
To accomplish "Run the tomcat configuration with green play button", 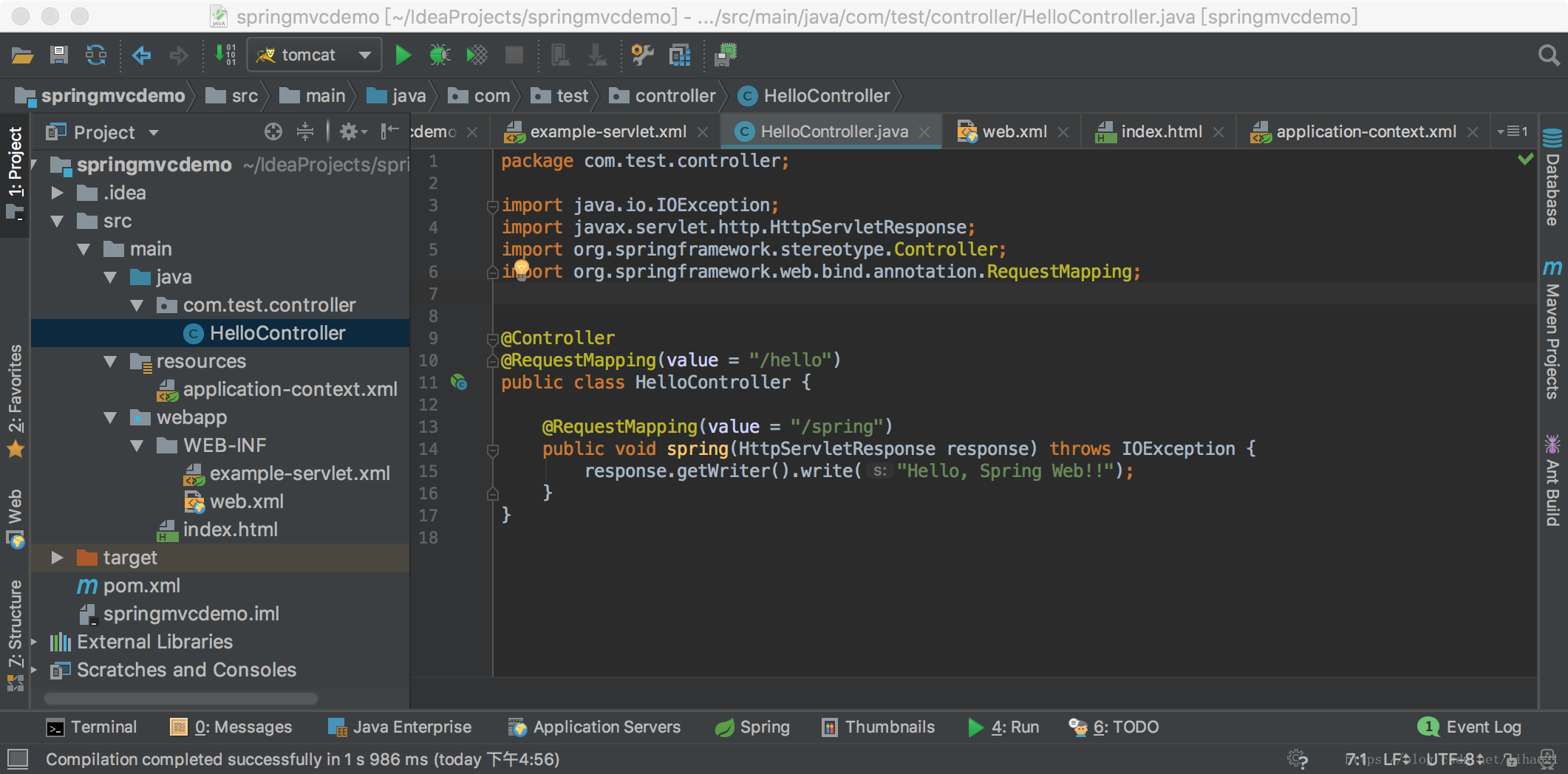I will (403, 55).
